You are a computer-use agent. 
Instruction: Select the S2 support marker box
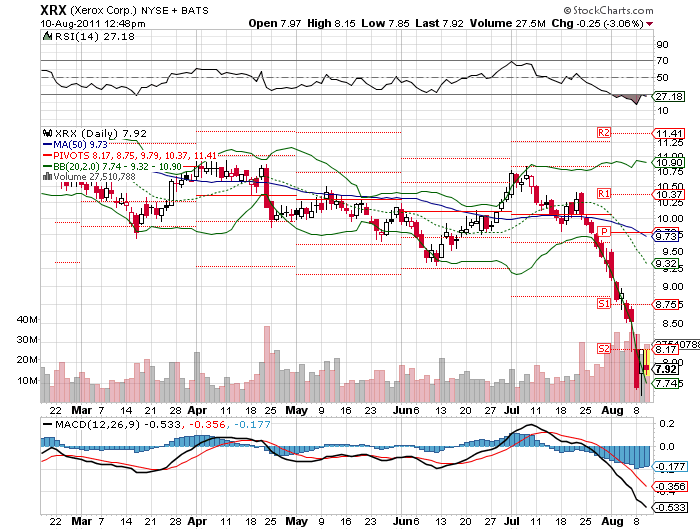click(x=604, y=348)
